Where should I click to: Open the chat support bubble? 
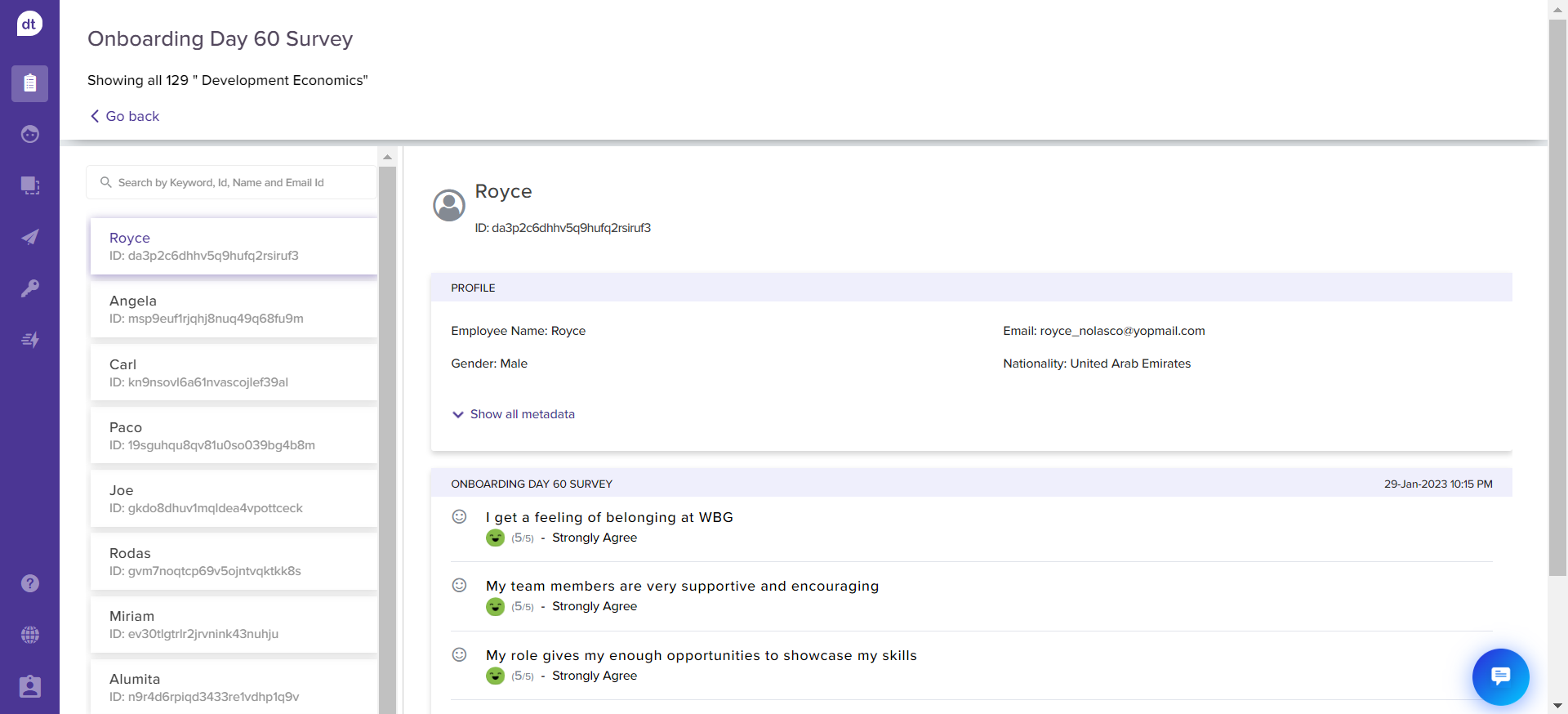[x=1500, y=676]
